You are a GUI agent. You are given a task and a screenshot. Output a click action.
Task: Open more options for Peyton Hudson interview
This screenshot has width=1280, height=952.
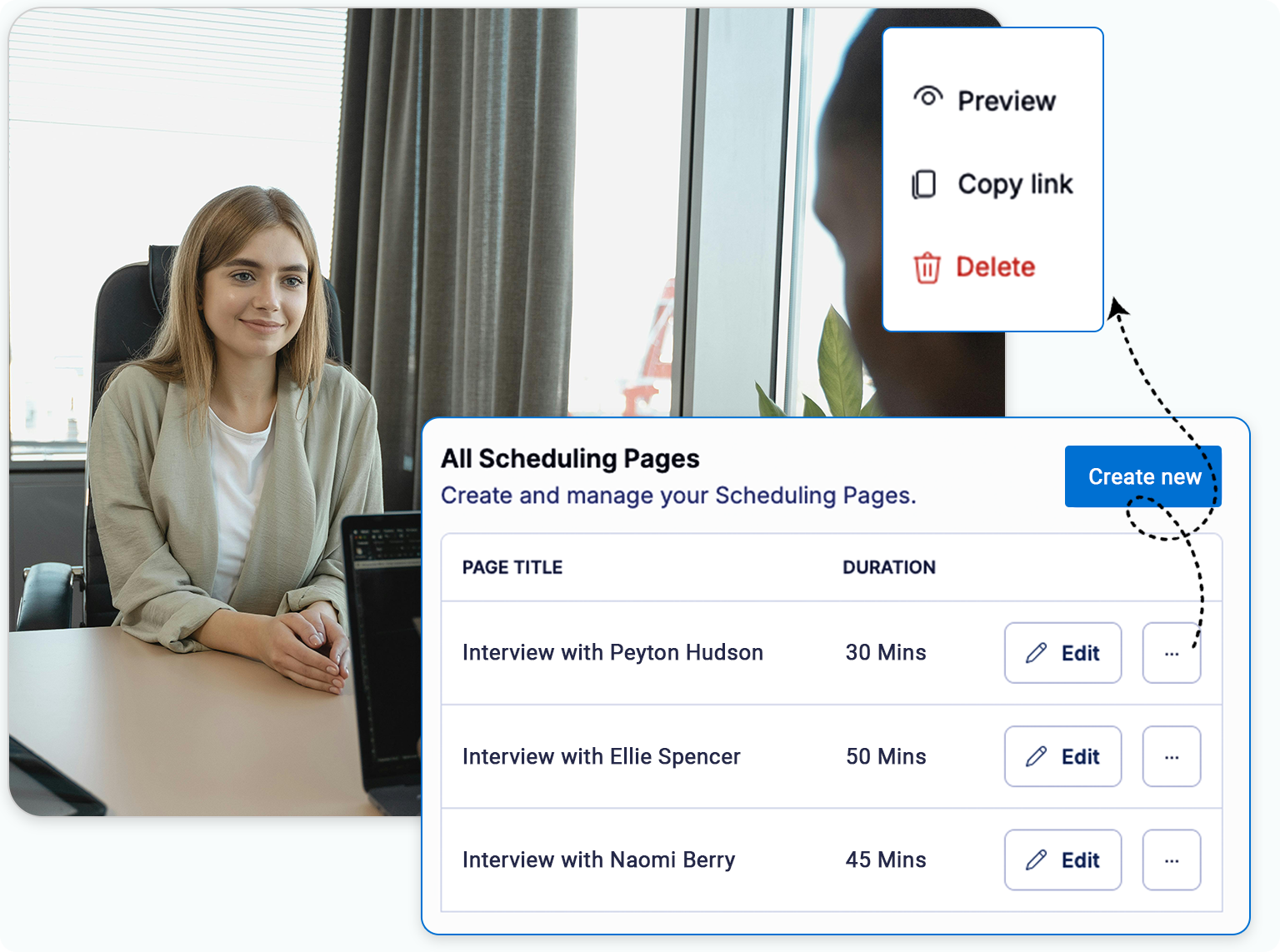point(1172,653)
